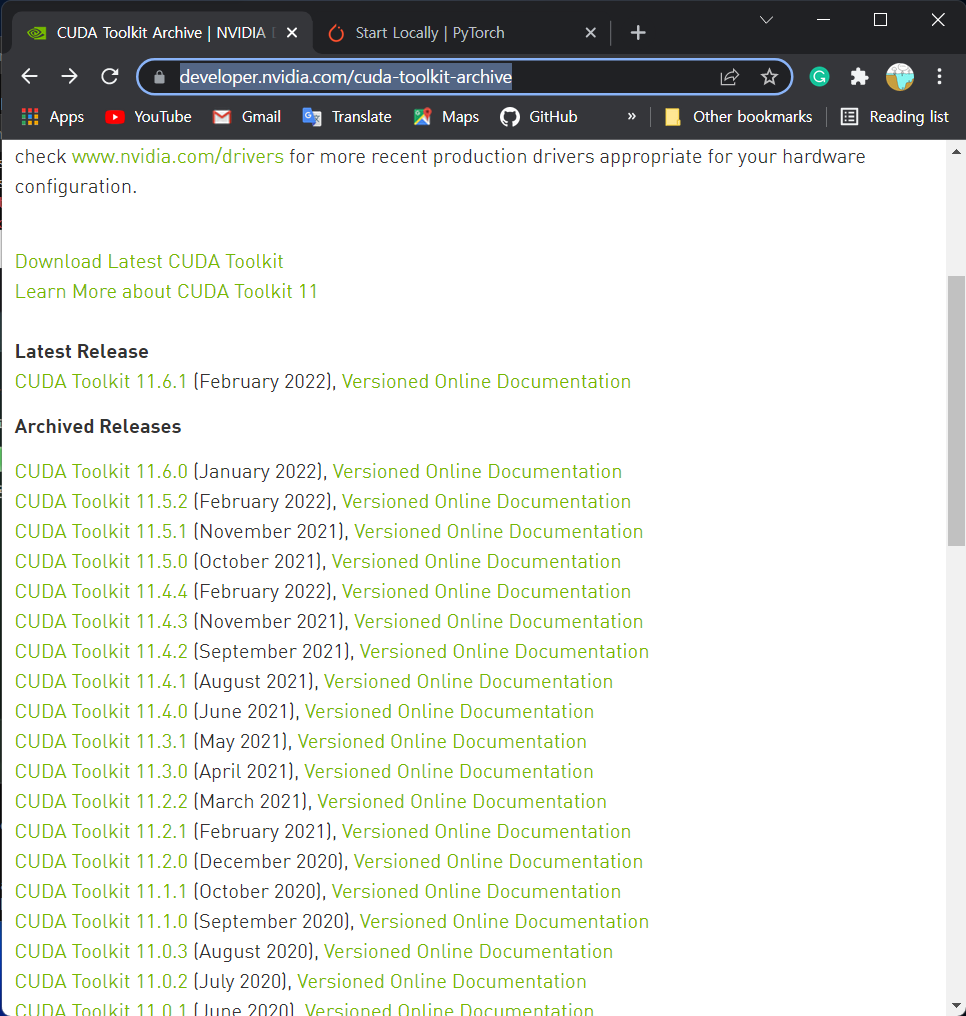Open CUDA Toolkit 11.1.1 link
Image resolution: width=966 pixels, height=1016 pixels.
(x=101, y=892)
